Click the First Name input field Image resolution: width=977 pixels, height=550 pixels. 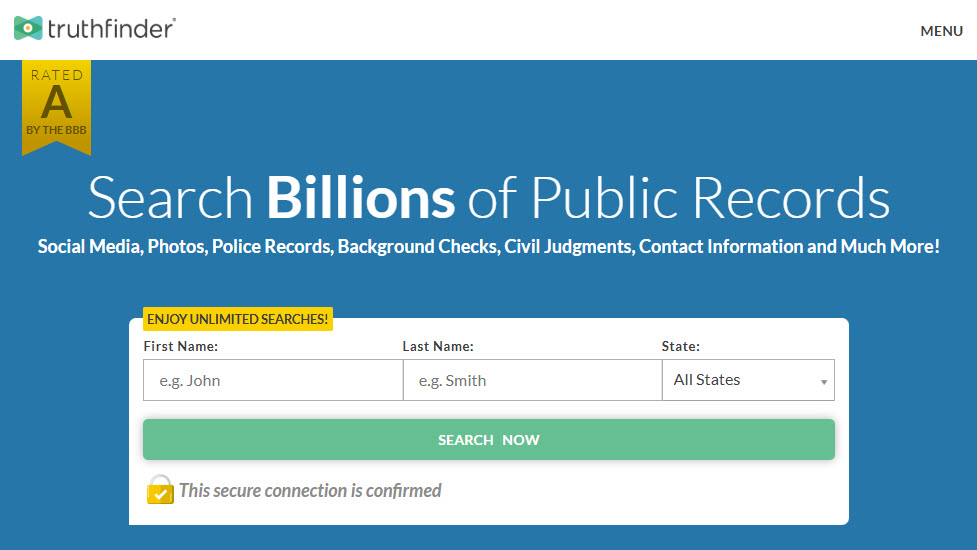pos(273,380)
